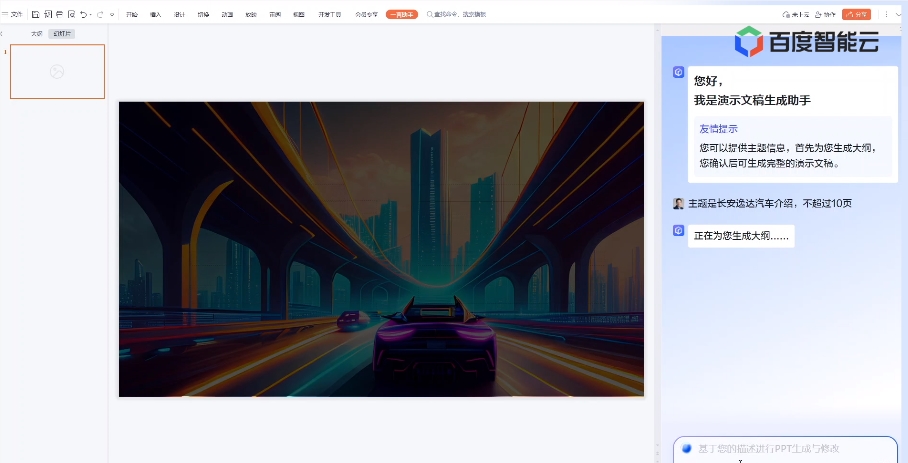The height and width of the screenshot is (463, 908).
Task: Click the Redo arrow icon
Action: 99,15
